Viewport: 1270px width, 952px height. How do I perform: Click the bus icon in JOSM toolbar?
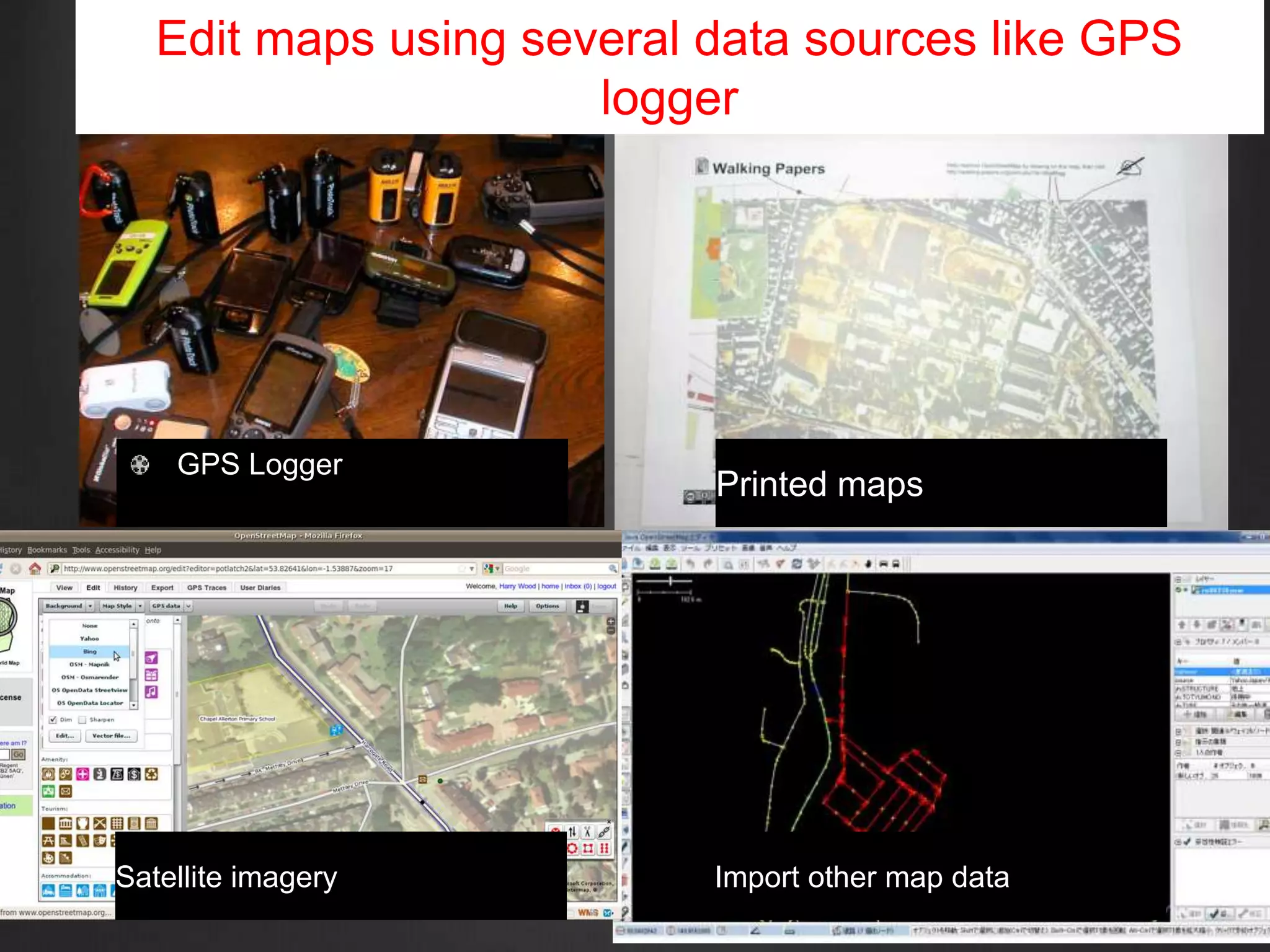895,564
